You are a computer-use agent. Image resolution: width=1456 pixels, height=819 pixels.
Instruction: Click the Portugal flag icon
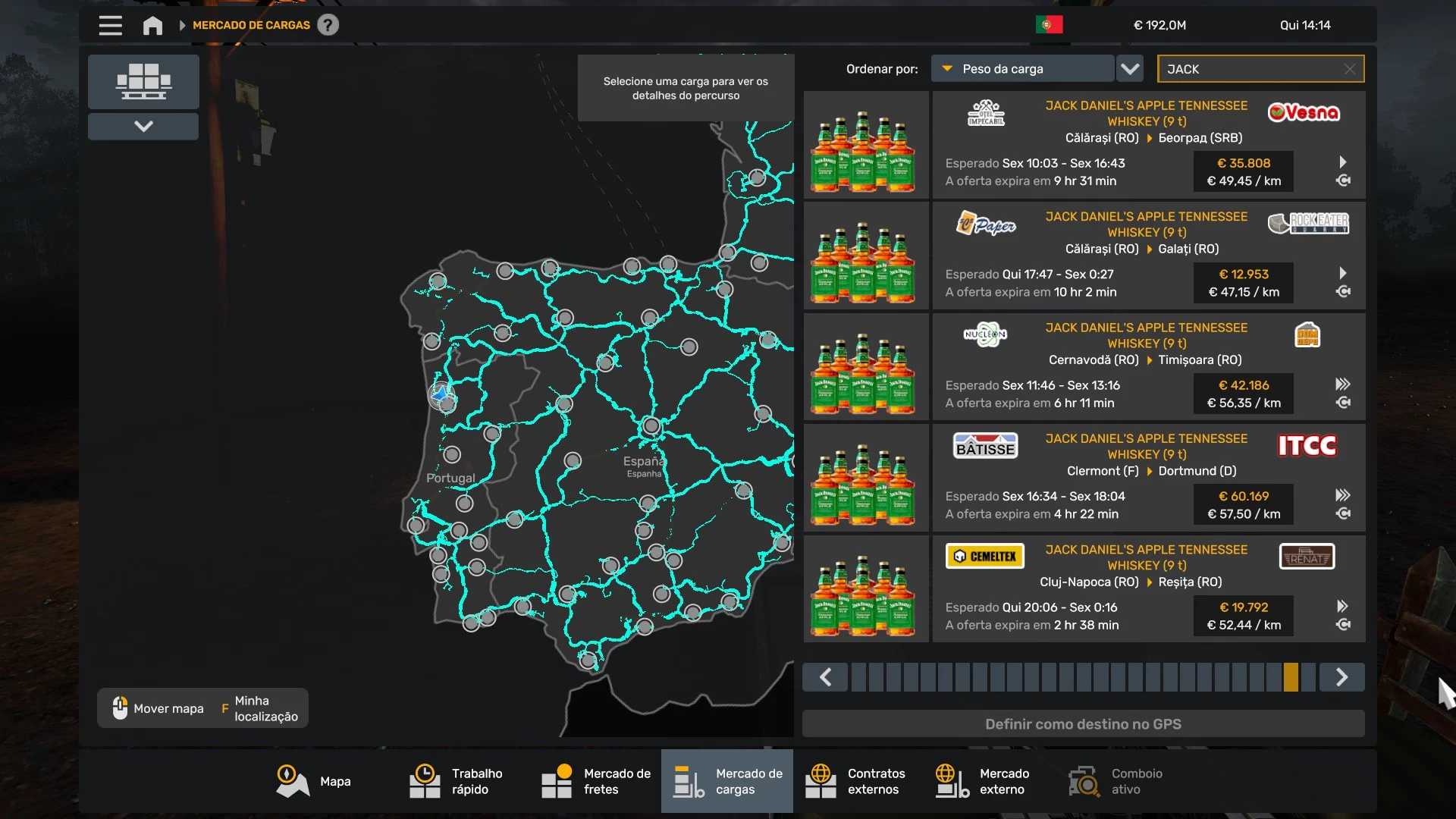[x=1049, y=25]
